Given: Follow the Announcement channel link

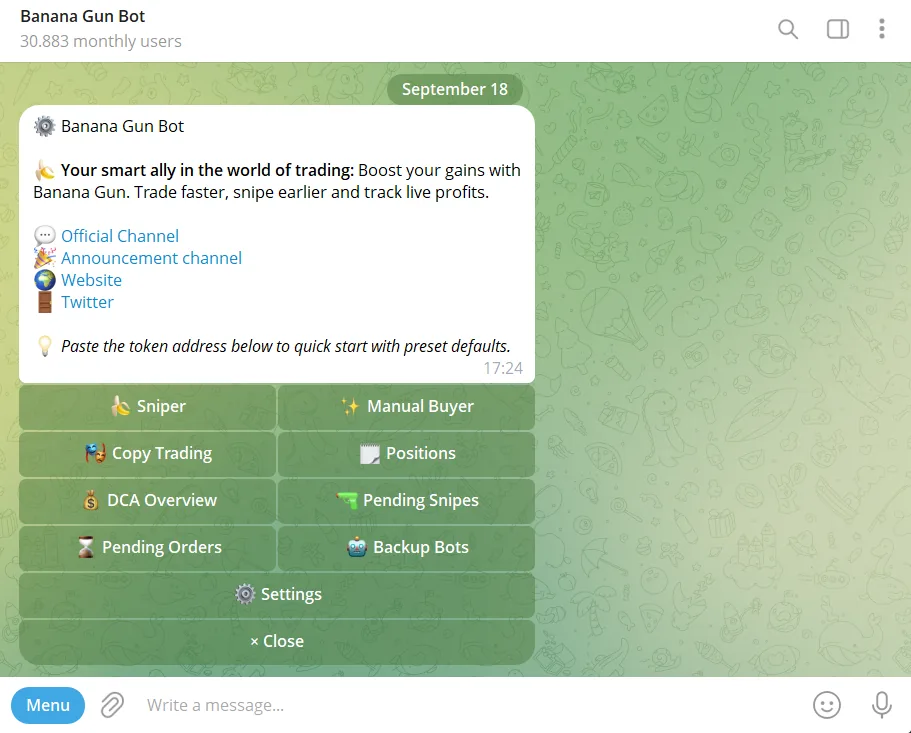Looking at the screenshot, I should pyautogui.click(x=151, y=258).
